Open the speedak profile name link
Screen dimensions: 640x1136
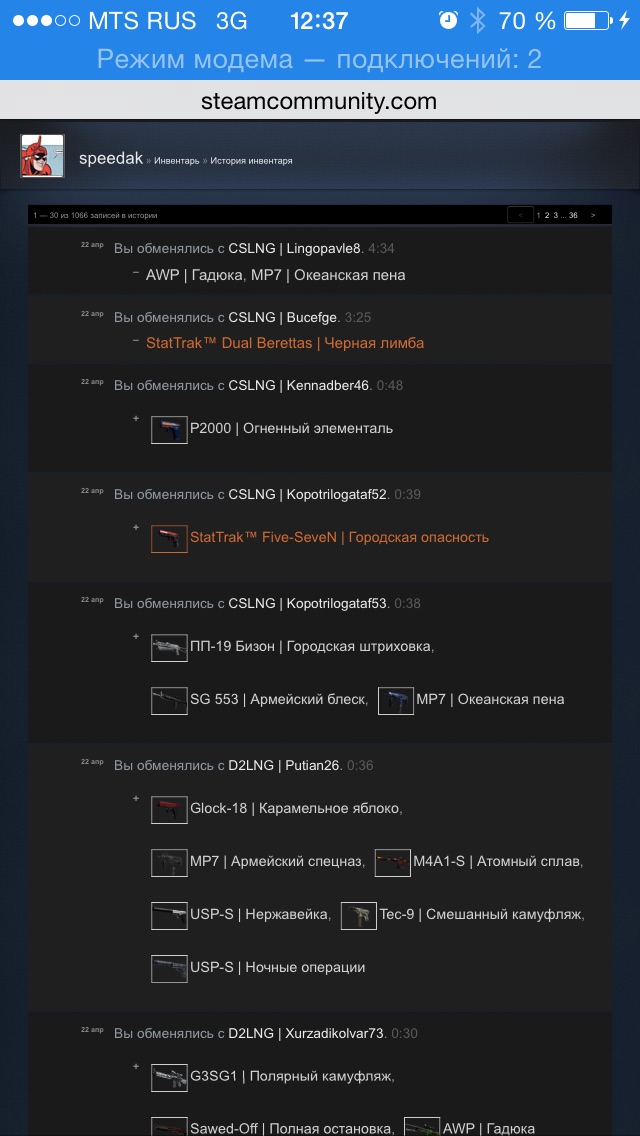(x=111, y=159)
